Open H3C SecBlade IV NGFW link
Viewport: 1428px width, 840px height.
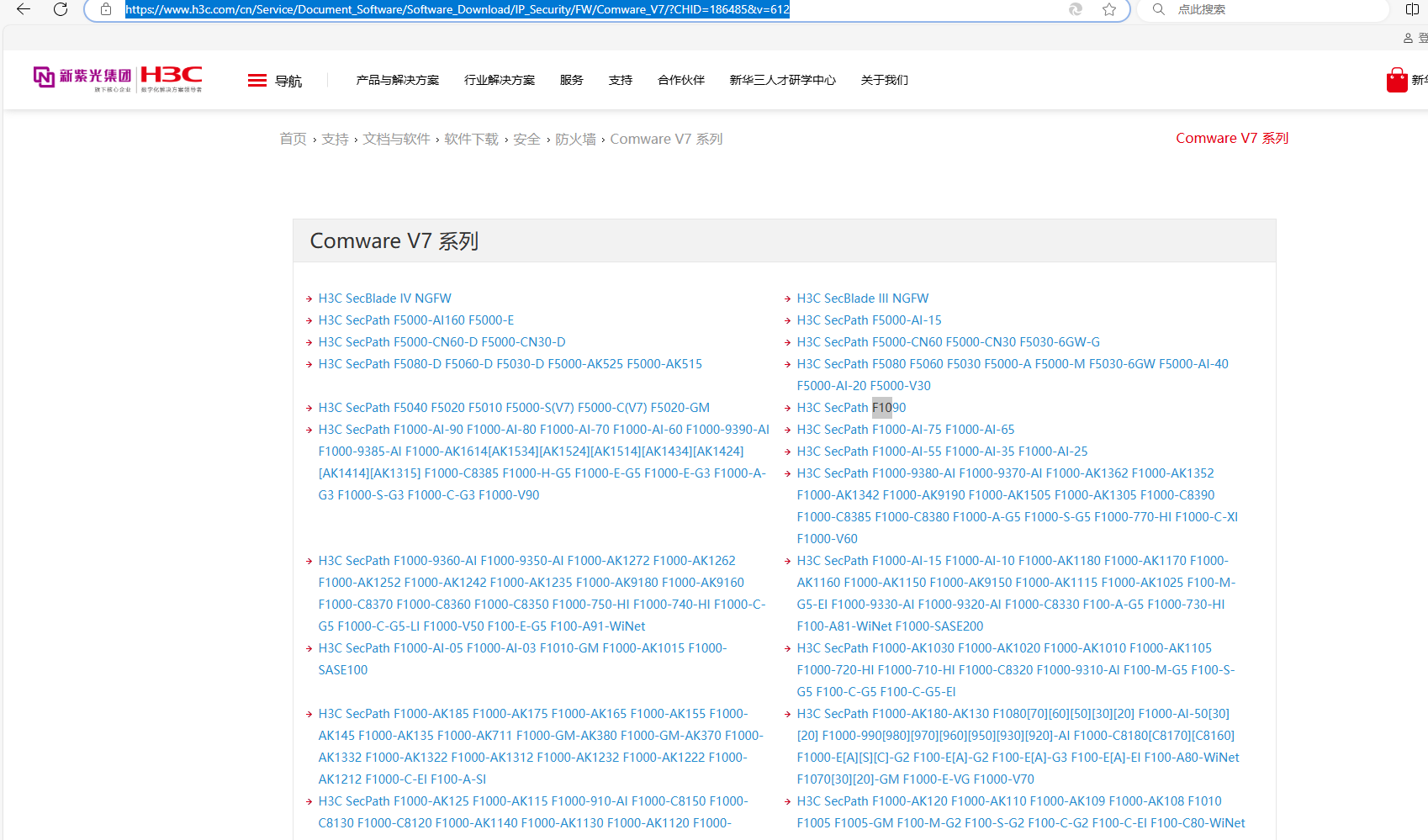coord(384,298)
